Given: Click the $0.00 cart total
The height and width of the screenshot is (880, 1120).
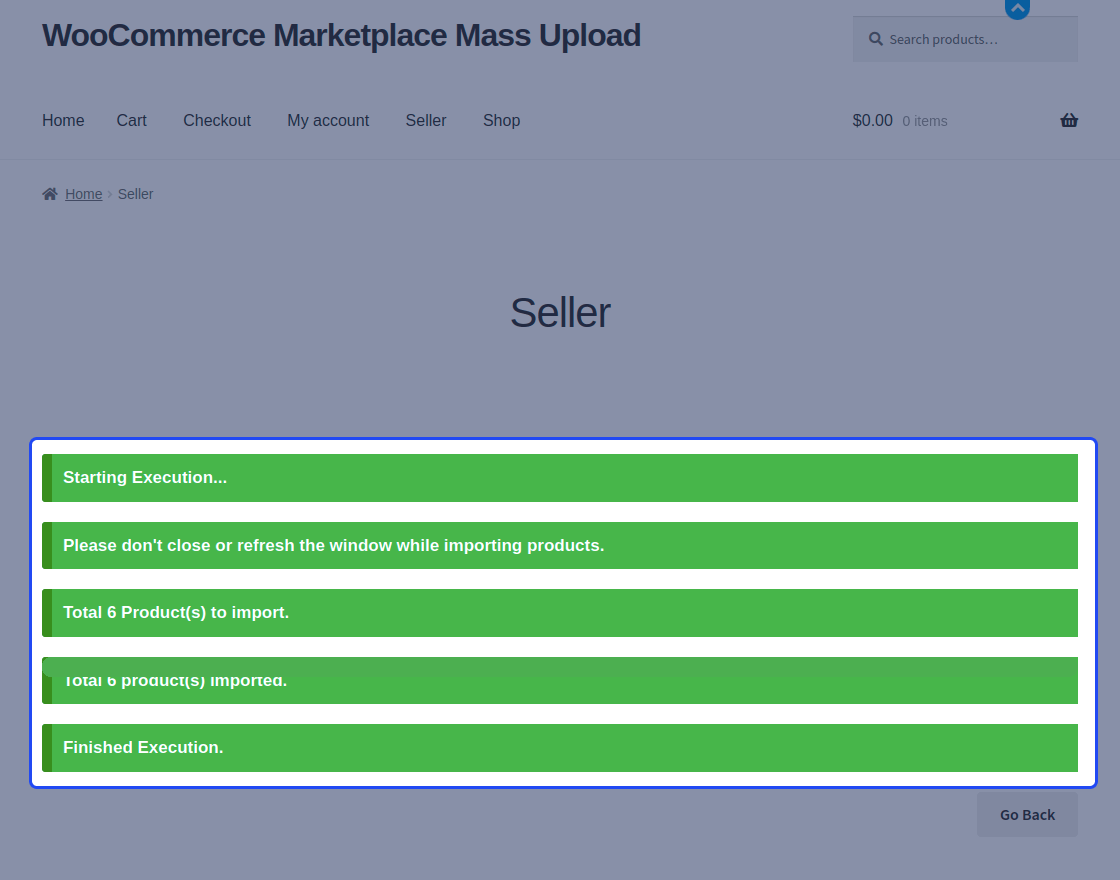Looking at the screenshot, I should coord(872,120).
